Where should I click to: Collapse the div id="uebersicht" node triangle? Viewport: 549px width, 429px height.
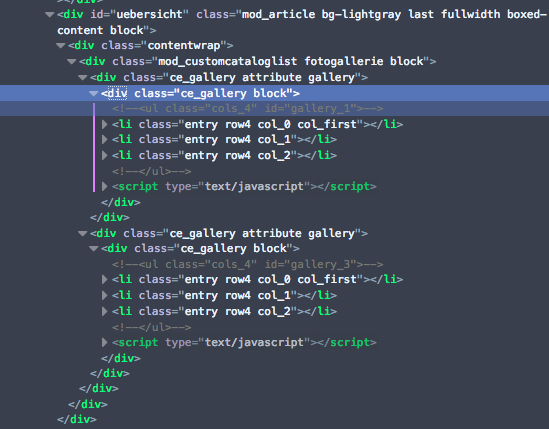[x=50, y=15]
